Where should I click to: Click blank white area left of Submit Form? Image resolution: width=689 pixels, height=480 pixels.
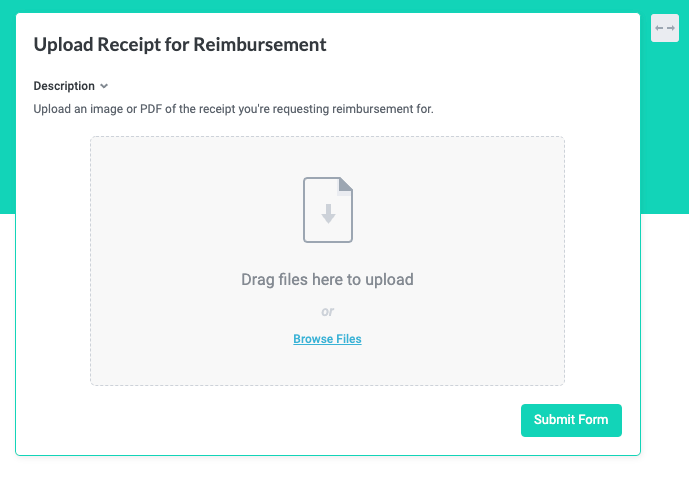coord(300,420)
